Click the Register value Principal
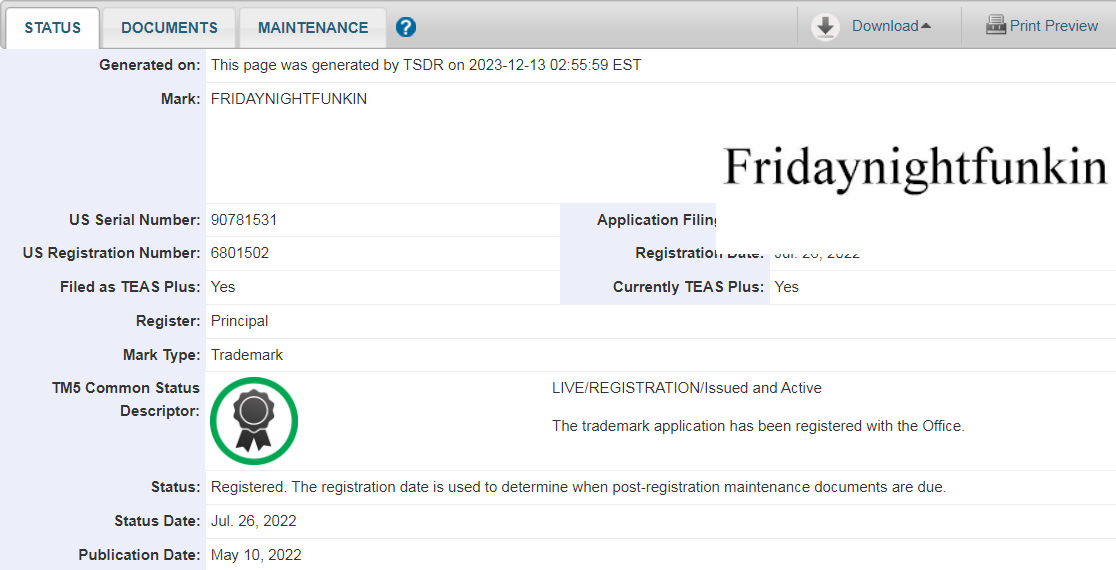 pyautogui.click(x=239, y=321)
